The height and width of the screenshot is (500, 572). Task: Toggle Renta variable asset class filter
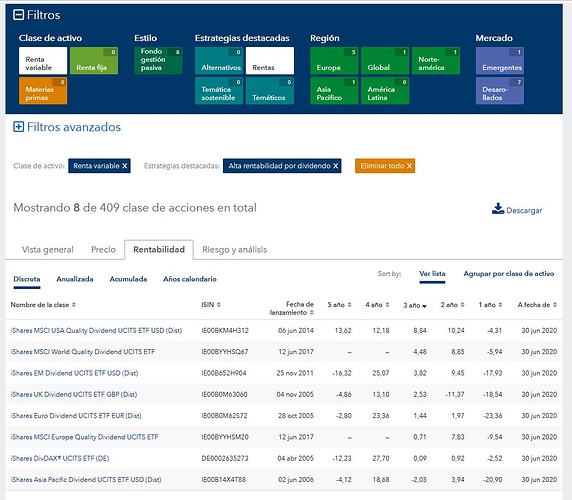click(43, 61)
